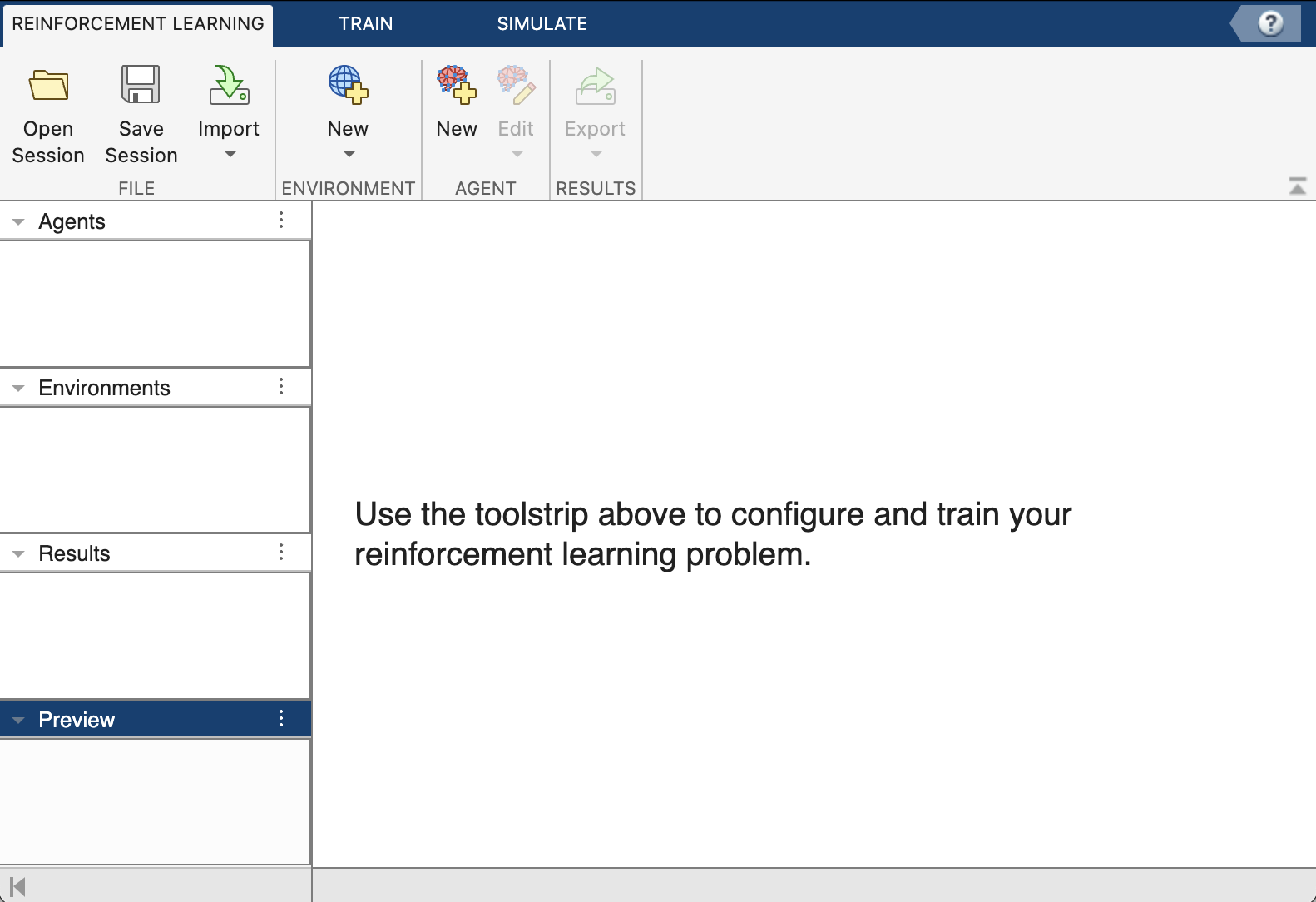Click the Edit Agent pencil icon
1316x902 pixels.
coord(516,85)
